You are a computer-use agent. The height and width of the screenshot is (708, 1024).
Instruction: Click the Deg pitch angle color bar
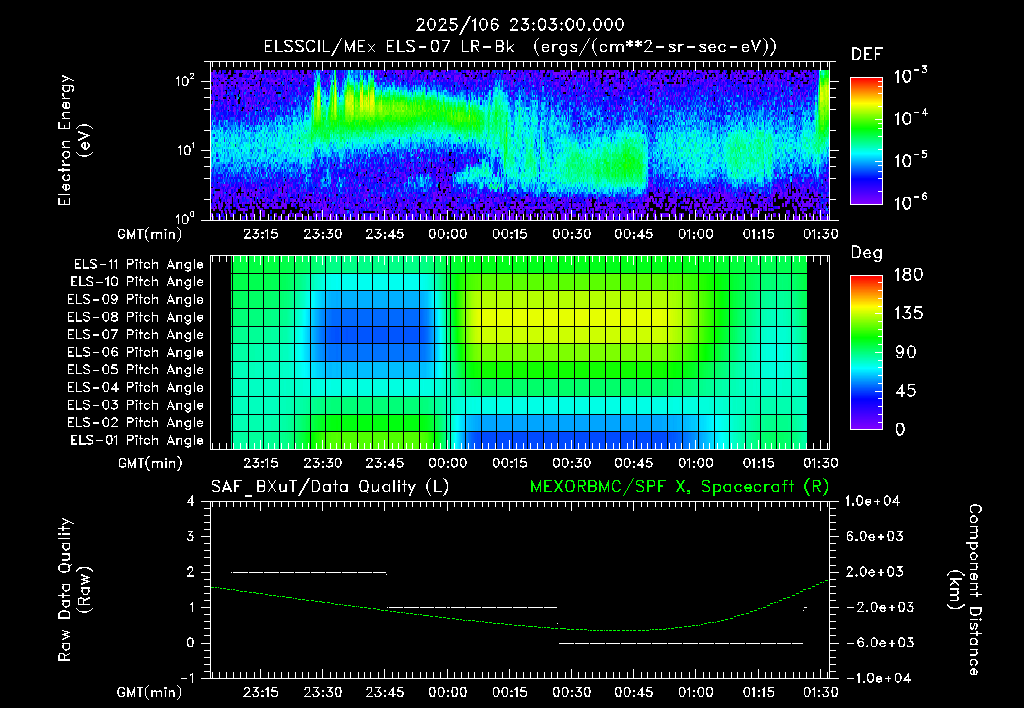[866, 352]
